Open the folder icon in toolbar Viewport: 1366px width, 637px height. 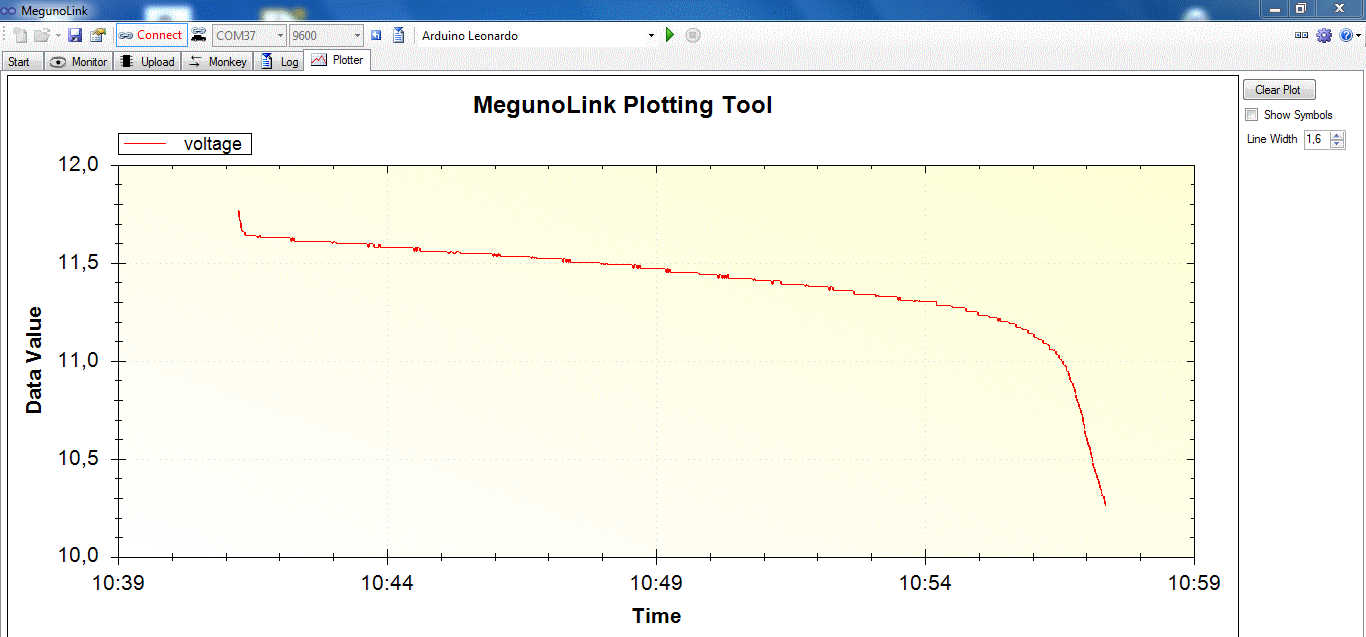coord(41,35)
